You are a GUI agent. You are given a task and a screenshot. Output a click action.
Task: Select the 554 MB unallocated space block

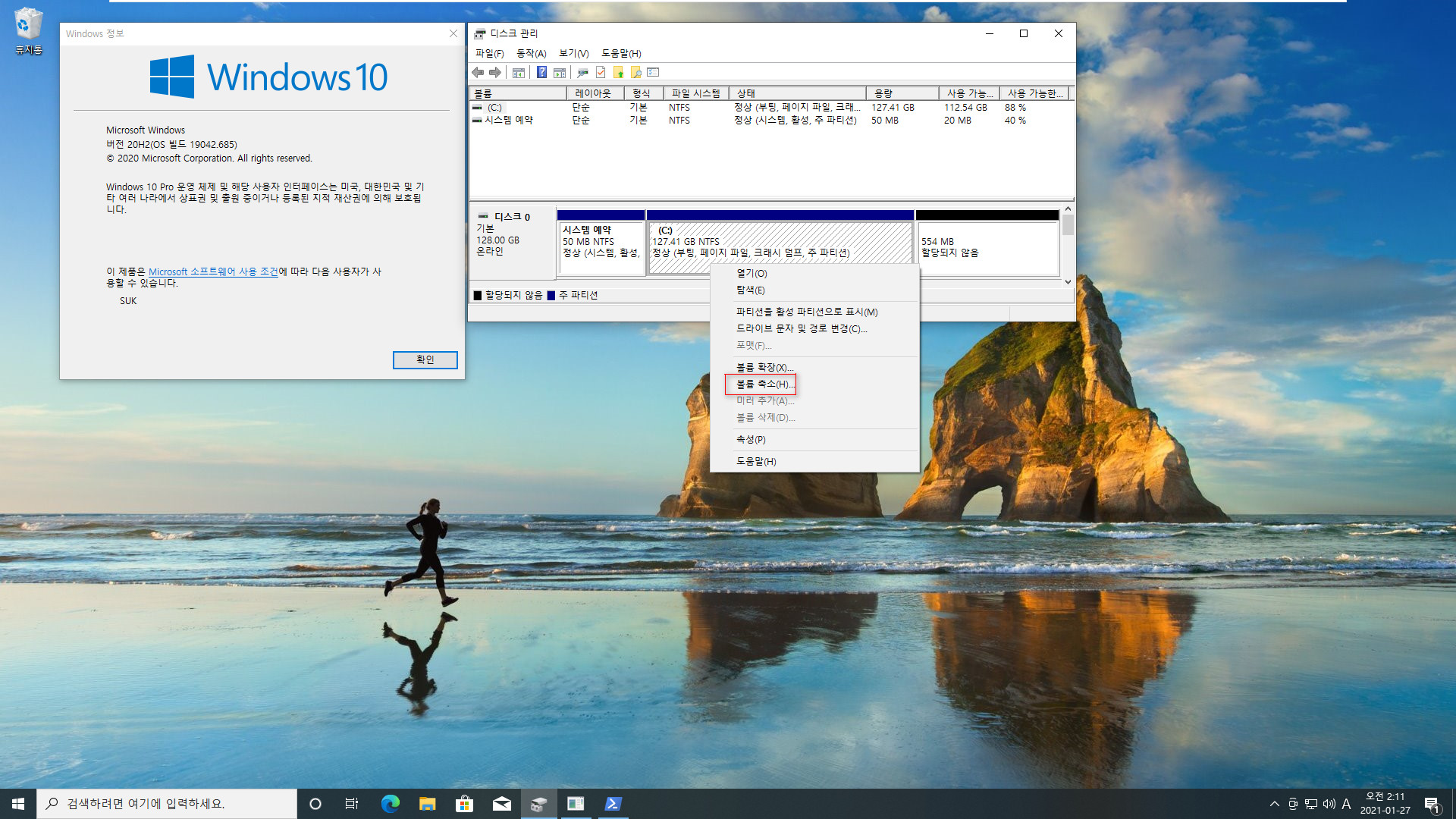click(x=987, y=243)
